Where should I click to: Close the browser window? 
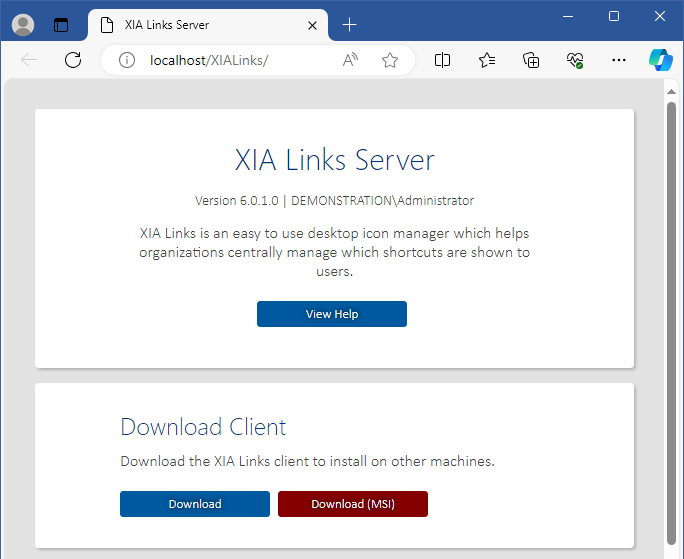point(660,17)
